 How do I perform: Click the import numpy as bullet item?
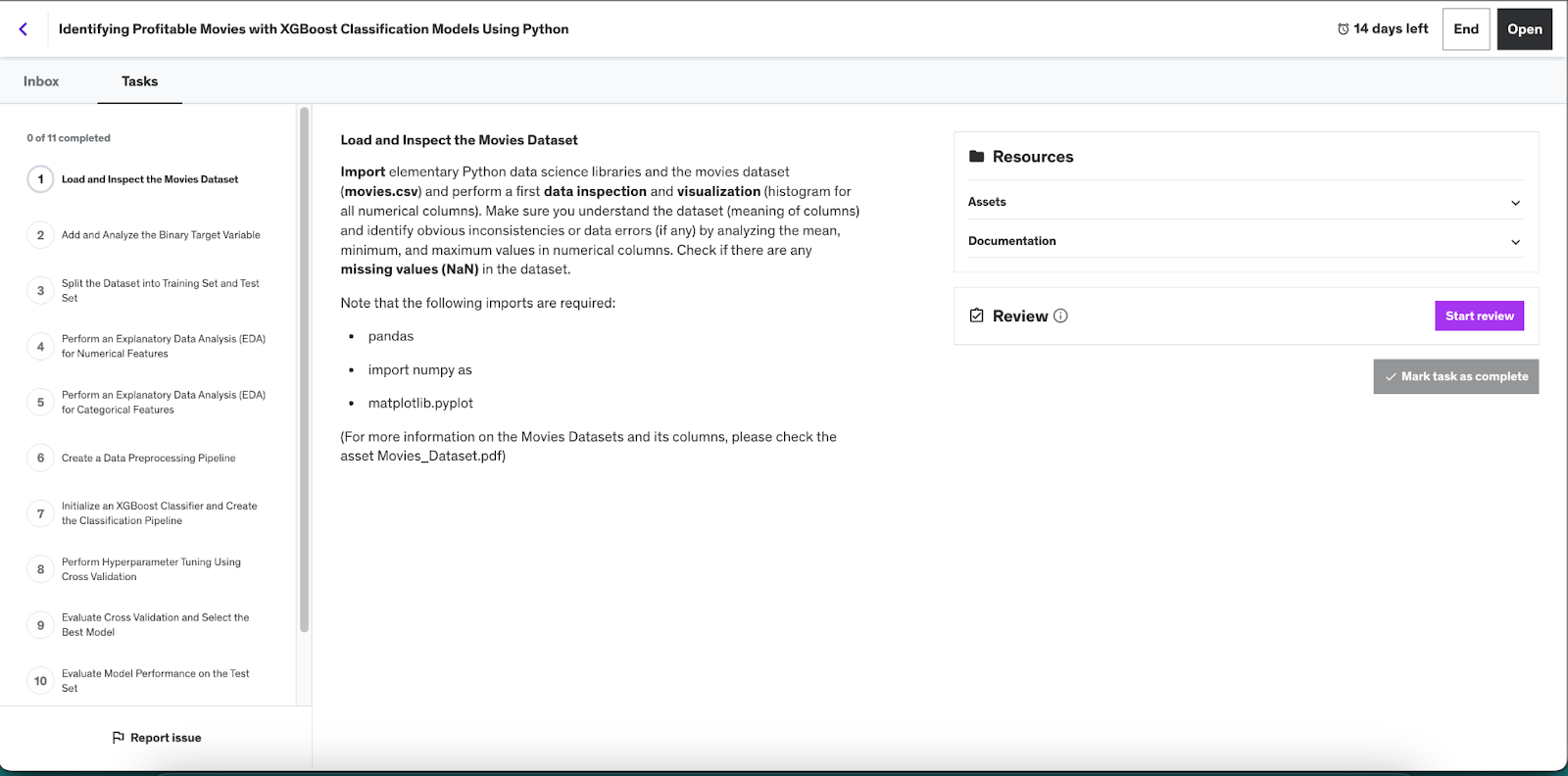point(419,369)
